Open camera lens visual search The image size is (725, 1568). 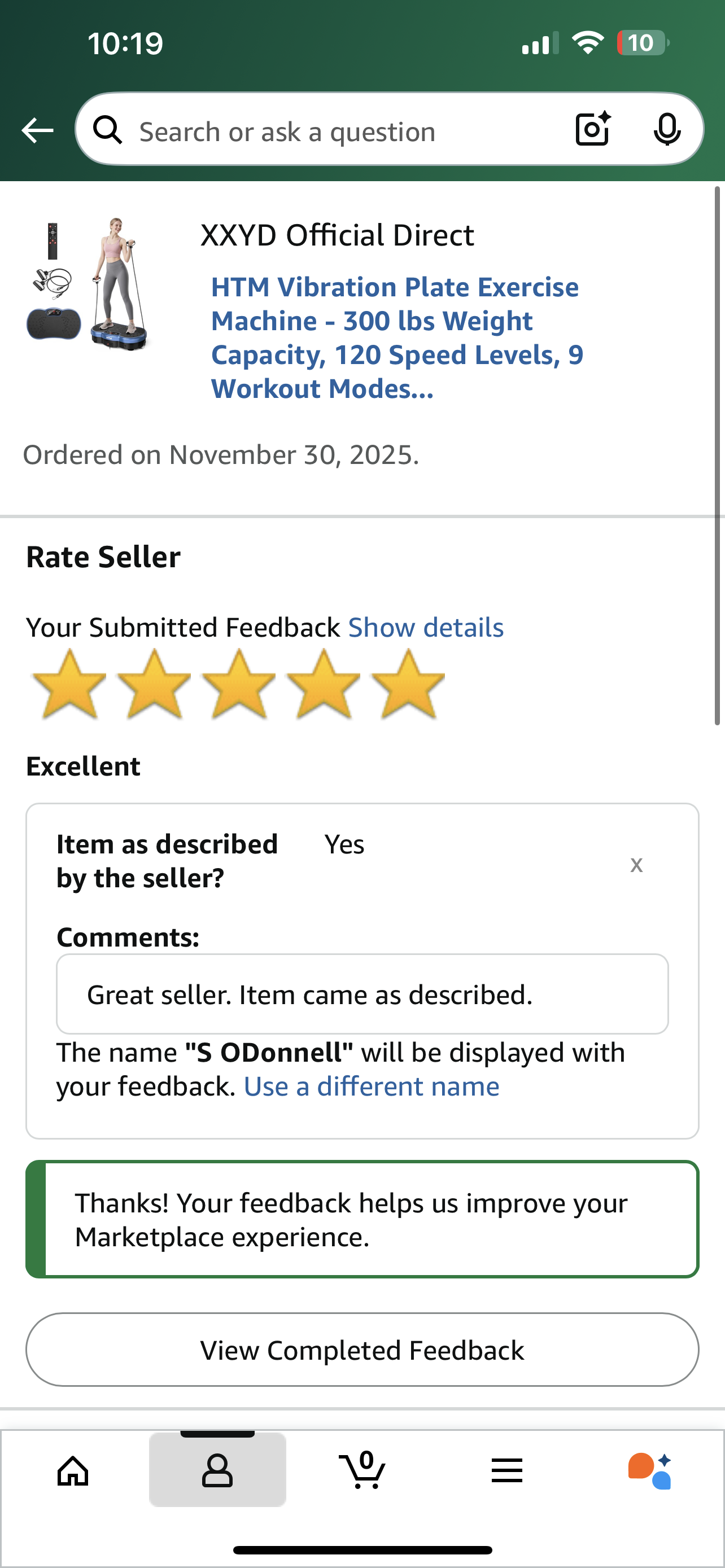(593, 129)
